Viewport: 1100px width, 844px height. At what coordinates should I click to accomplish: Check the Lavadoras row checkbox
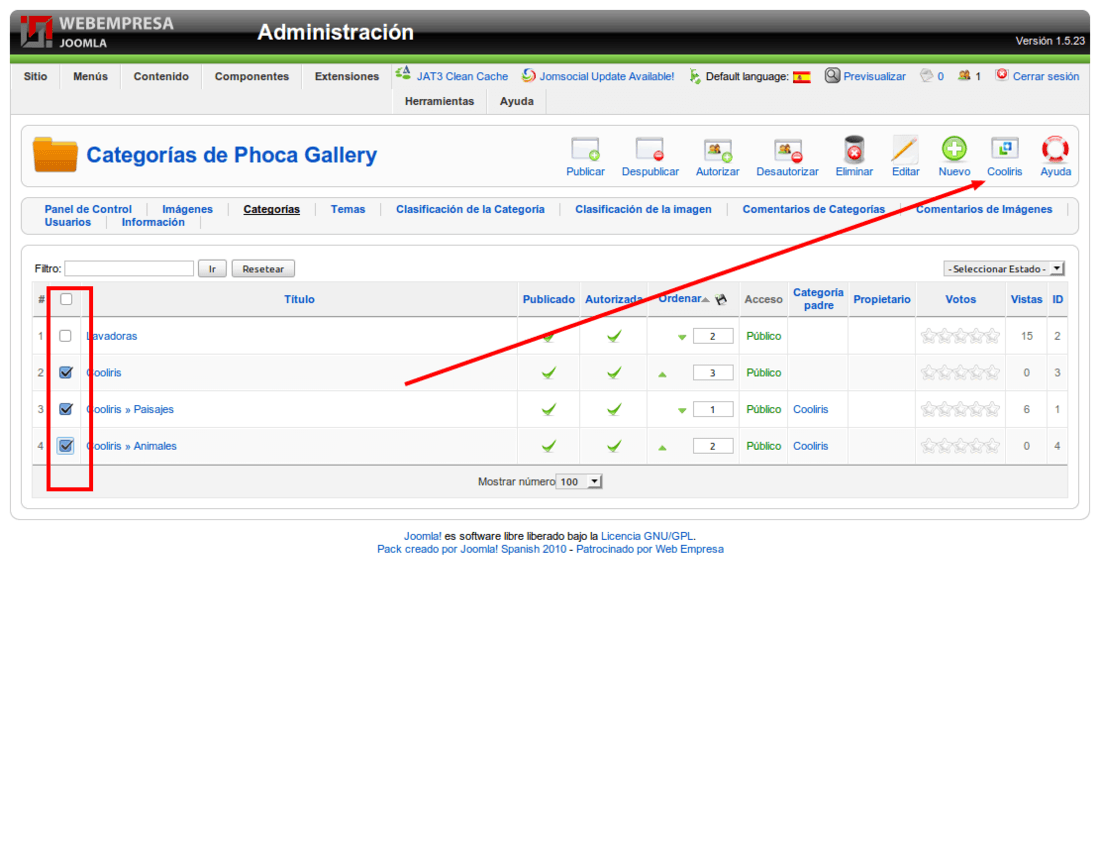coord(65,336)
